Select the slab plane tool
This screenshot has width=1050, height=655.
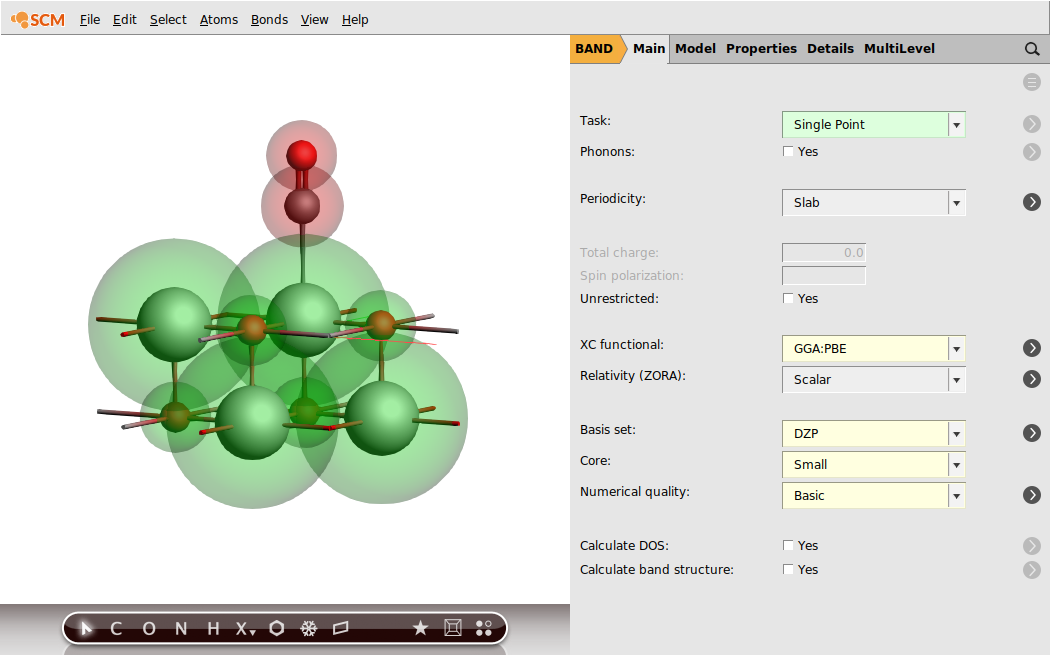(x=341, y=628)
